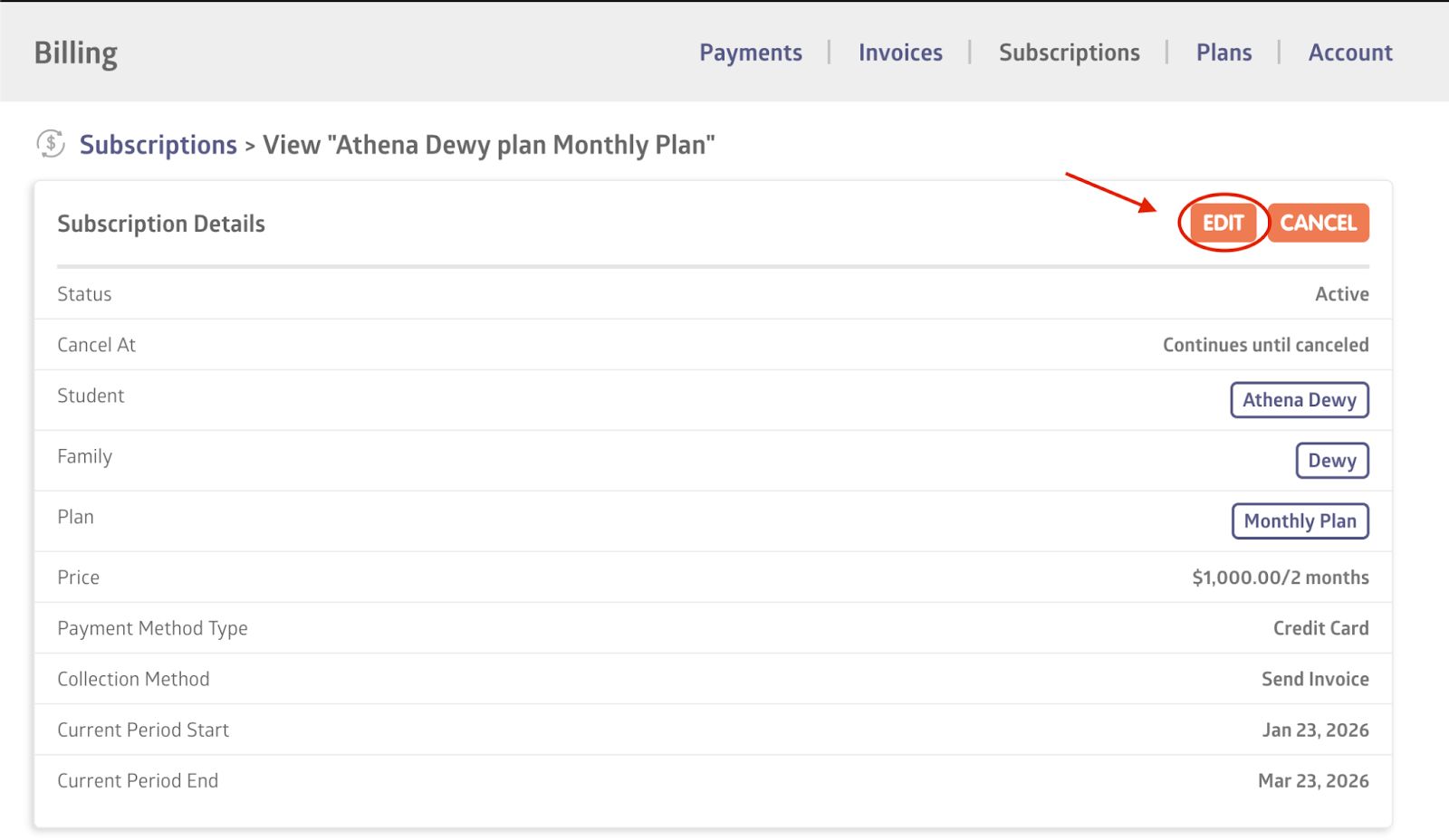Click the Send Invoice collection method value
Image resolution: width=1449 pixels, height=840 pixels.
[x=1315, y=679]
